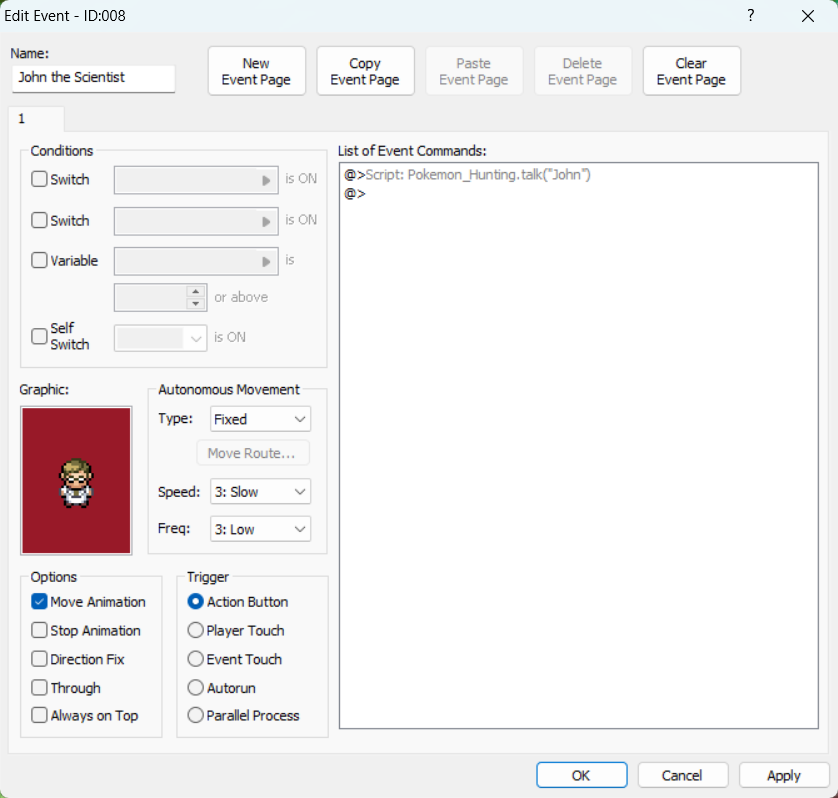The height and width of the screenshot is (798, 838).
Task: Choose the Parallel Process trigger
Action: pos(196,716)
